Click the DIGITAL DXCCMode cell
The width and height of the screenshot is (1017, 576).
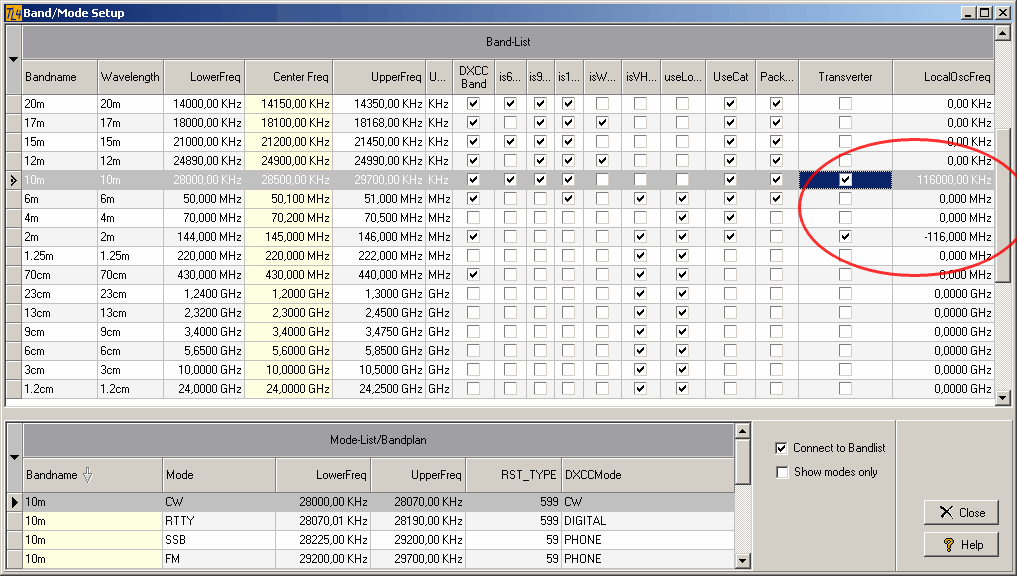(647, 521)
